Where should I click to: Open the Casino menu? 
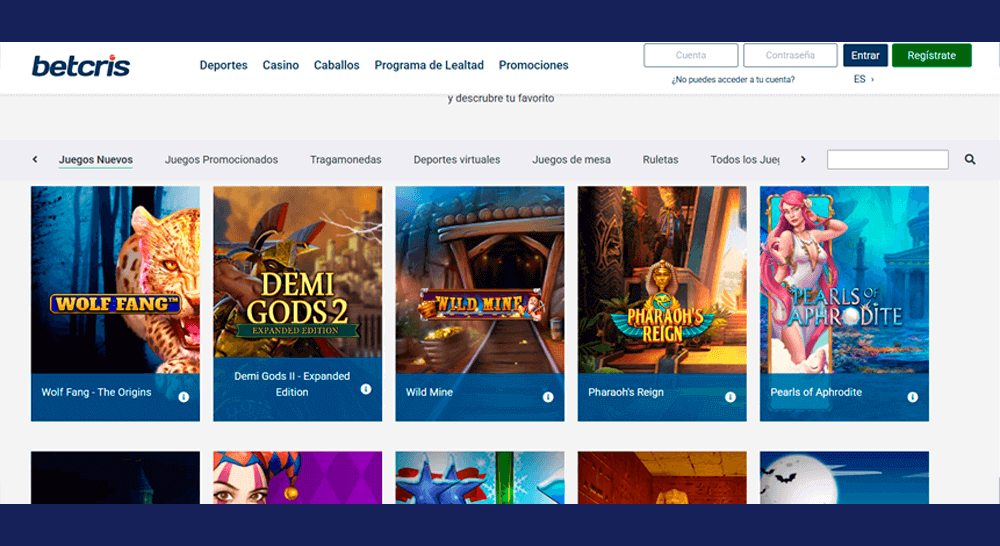(x=280, y=65)
